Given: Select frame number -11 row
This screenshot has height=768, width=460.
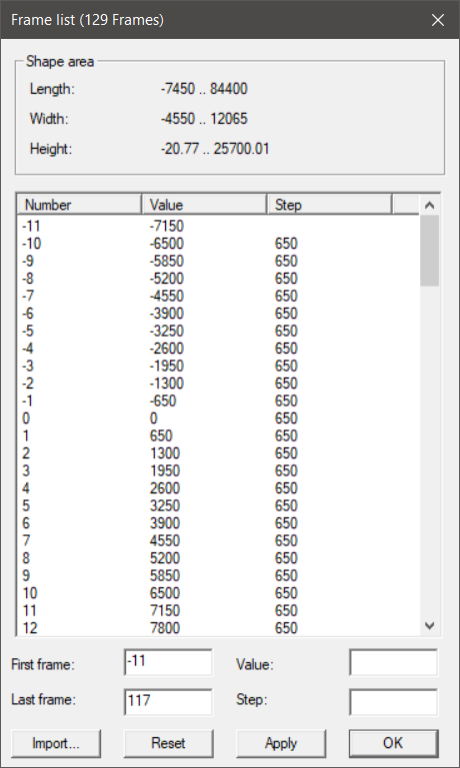Looking at the screenshot, I should (x=218, y=226).
